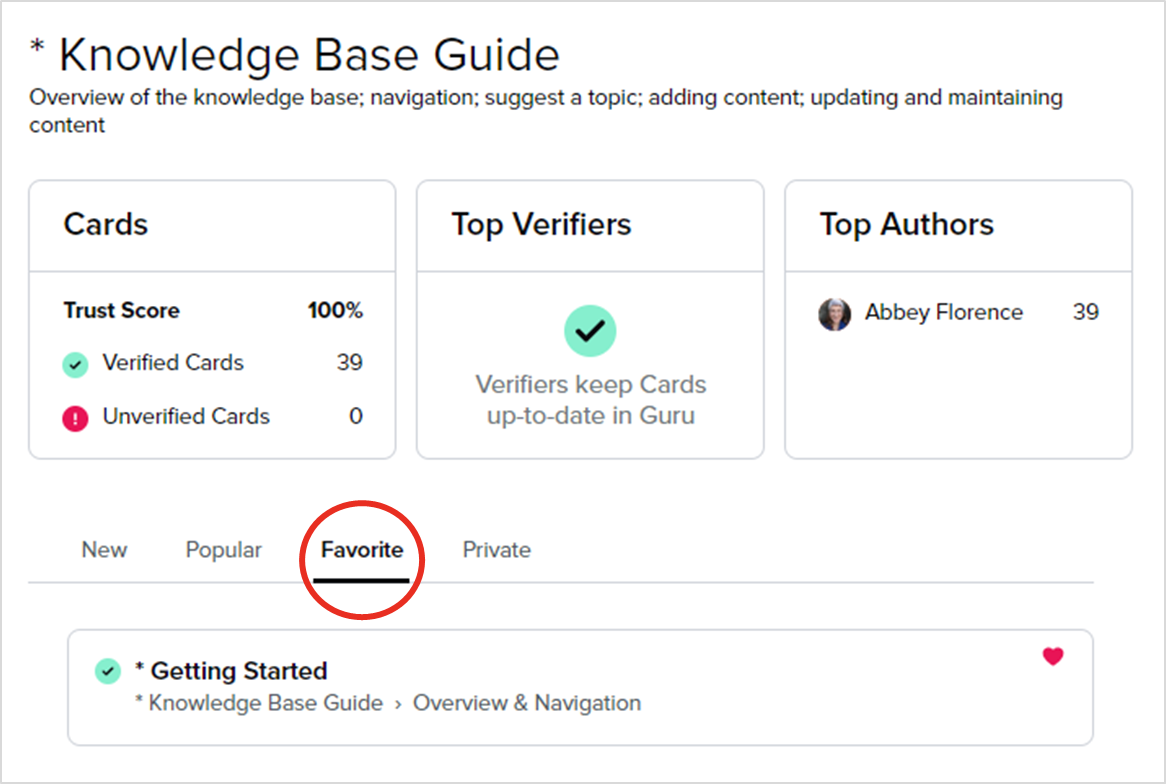This screenshot has height=784, width=1166.
Task: Click Abbey Florence's avatar photo
Action: coord(834,314)
